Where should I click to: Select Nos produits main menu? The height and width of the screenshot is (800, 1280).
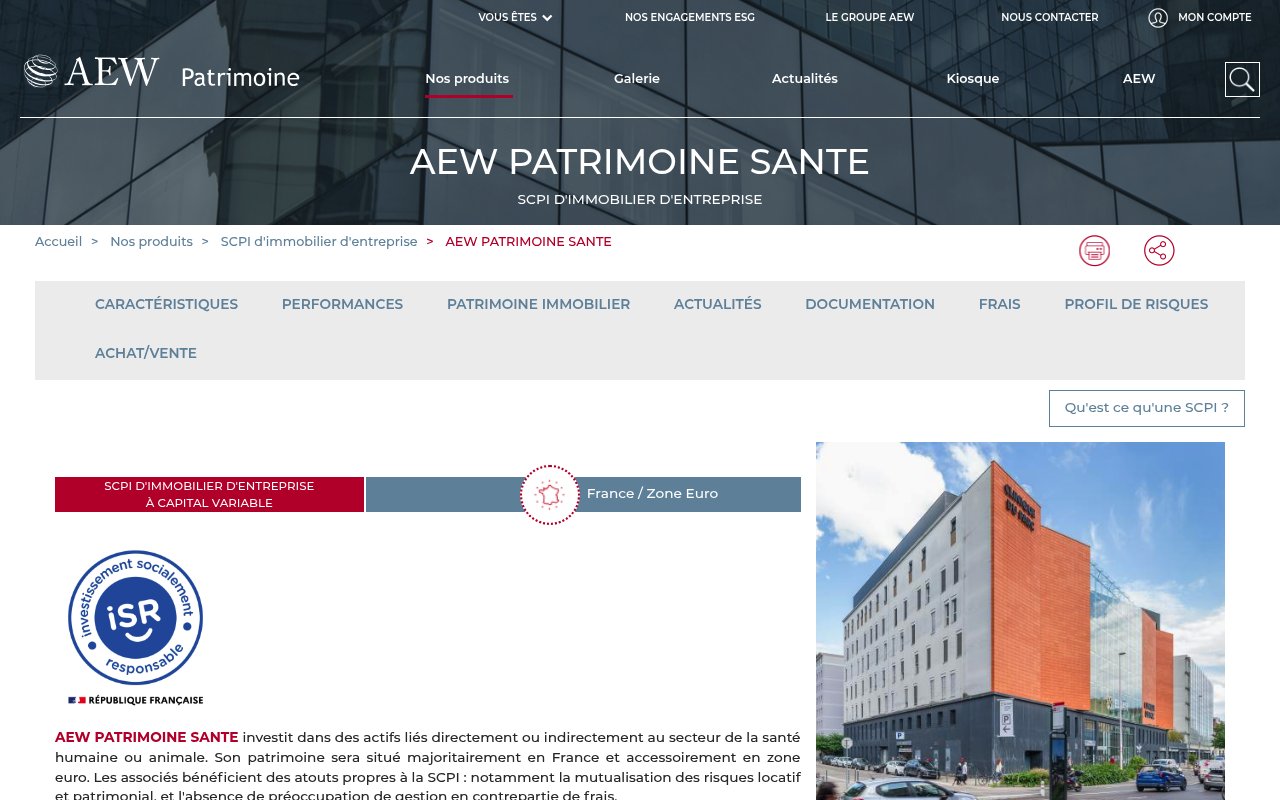(x=467, y=78)
